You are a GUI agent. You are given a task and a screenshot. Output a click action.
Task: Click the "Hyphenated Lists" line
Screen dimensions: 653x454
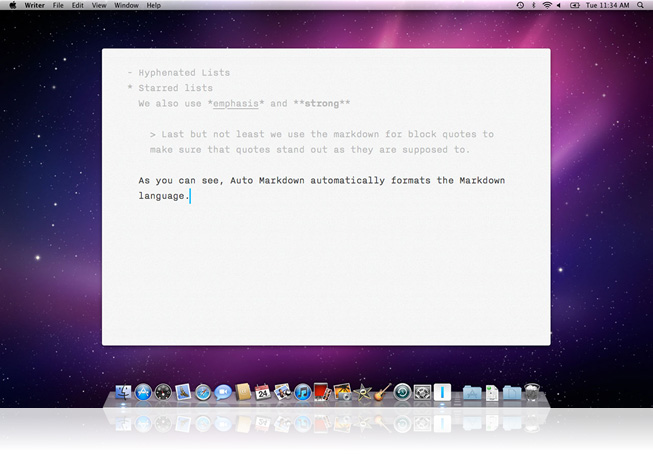pos(184,73)
